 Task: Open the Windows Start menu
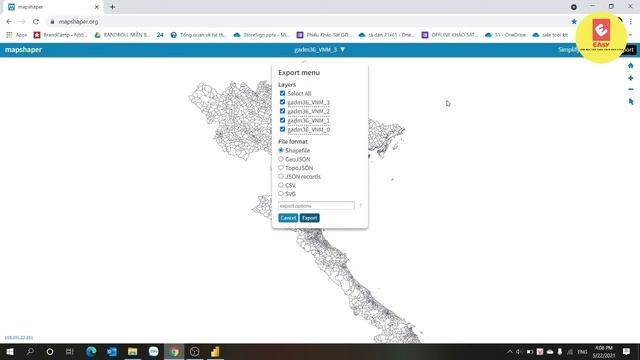(10, 351)
